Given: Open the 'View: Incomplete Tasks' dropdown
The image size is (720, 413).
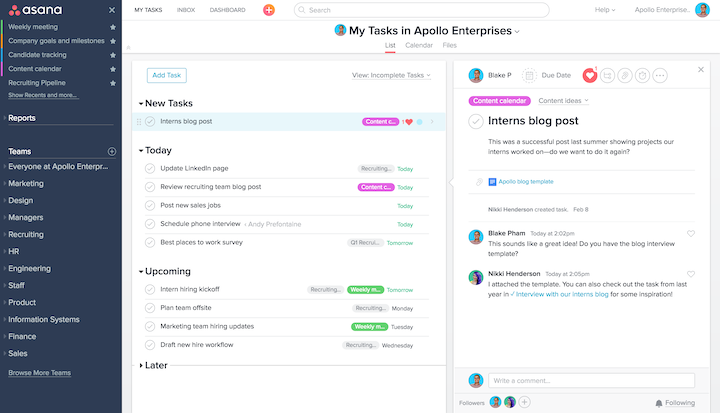Looking at the screenshot, I should 392,75.
